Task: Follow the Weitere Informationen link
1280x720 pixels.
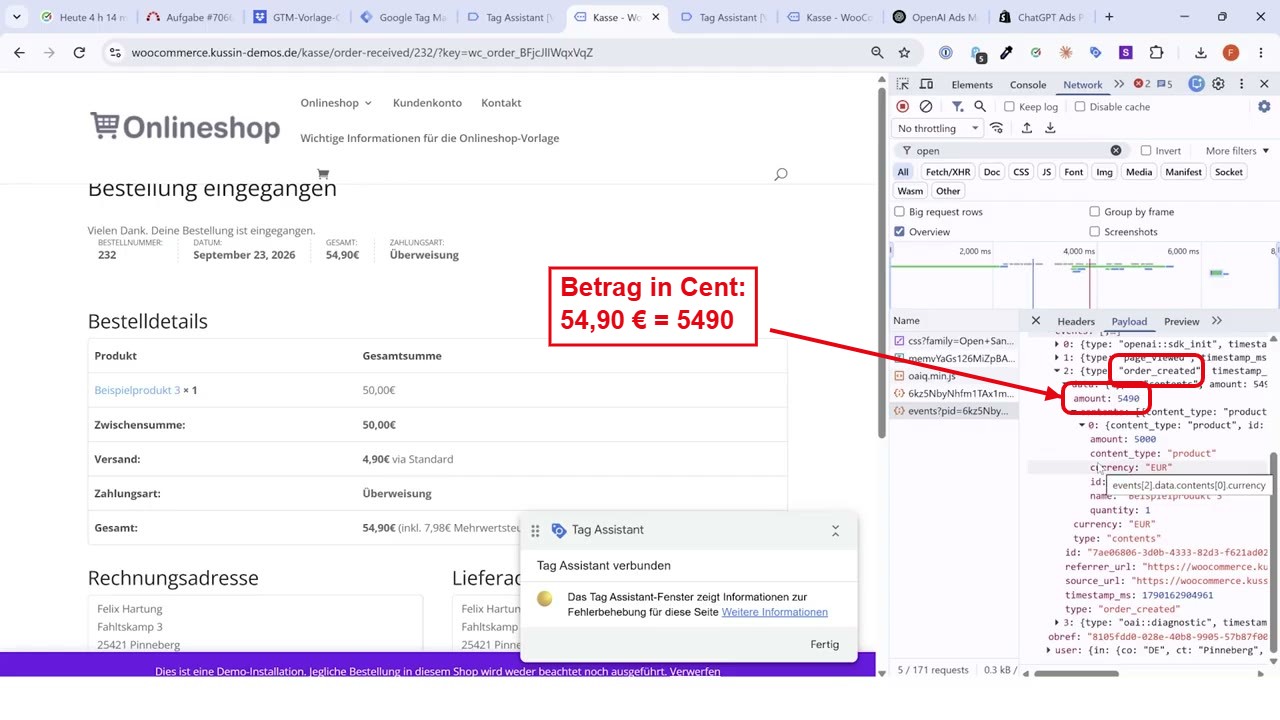Action: click(775, 612)
